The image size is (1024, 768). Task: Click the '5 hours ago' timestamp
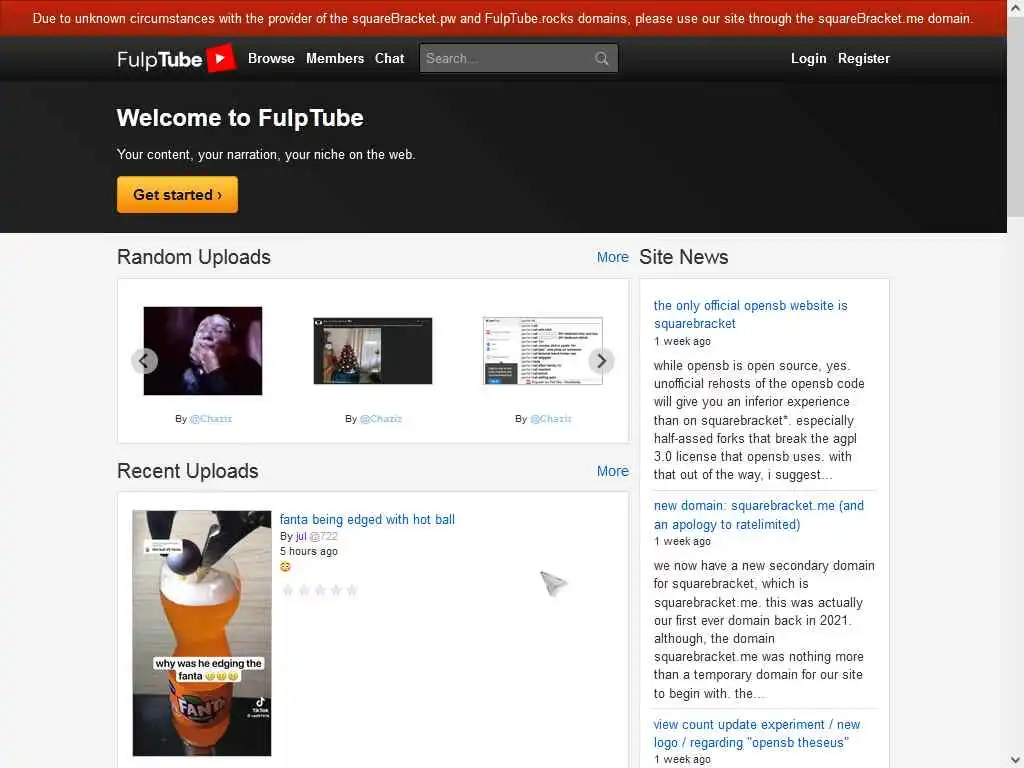pyautogui.click(x=309, y=551)
